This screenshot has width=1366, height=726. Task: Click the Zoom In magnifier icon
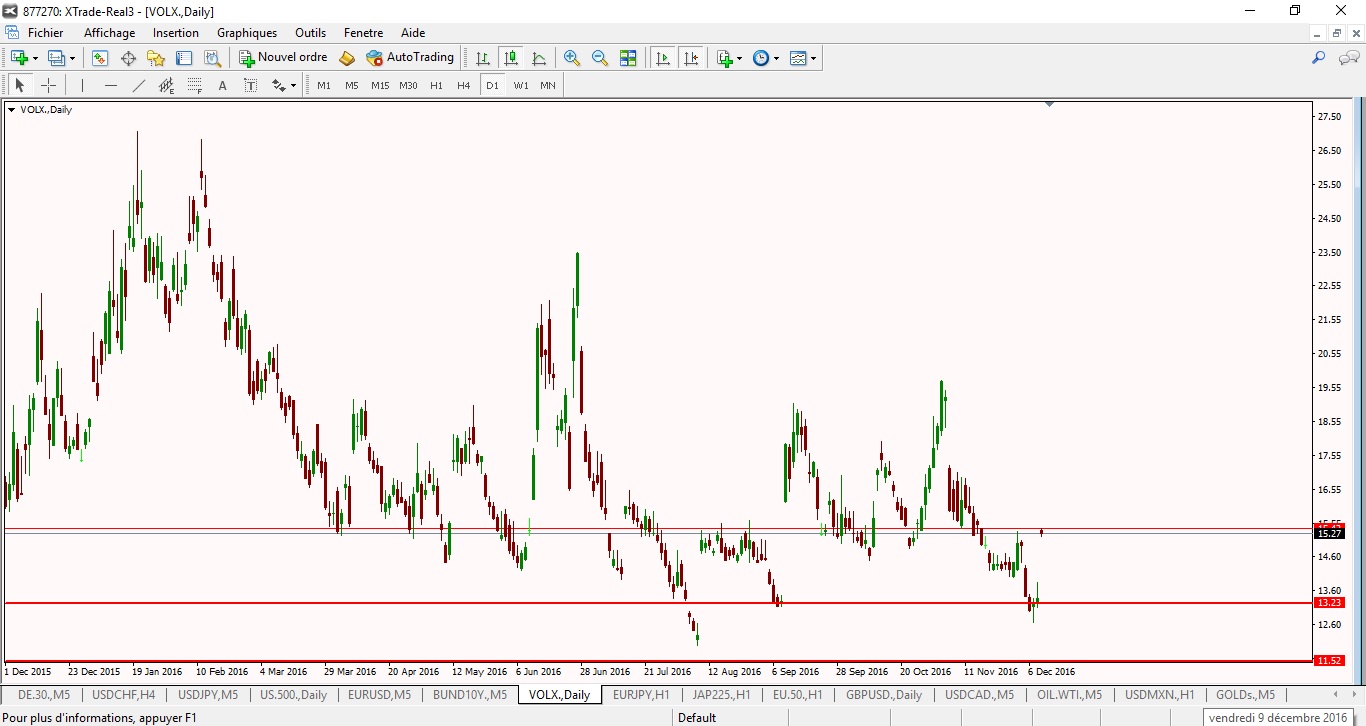572,58
